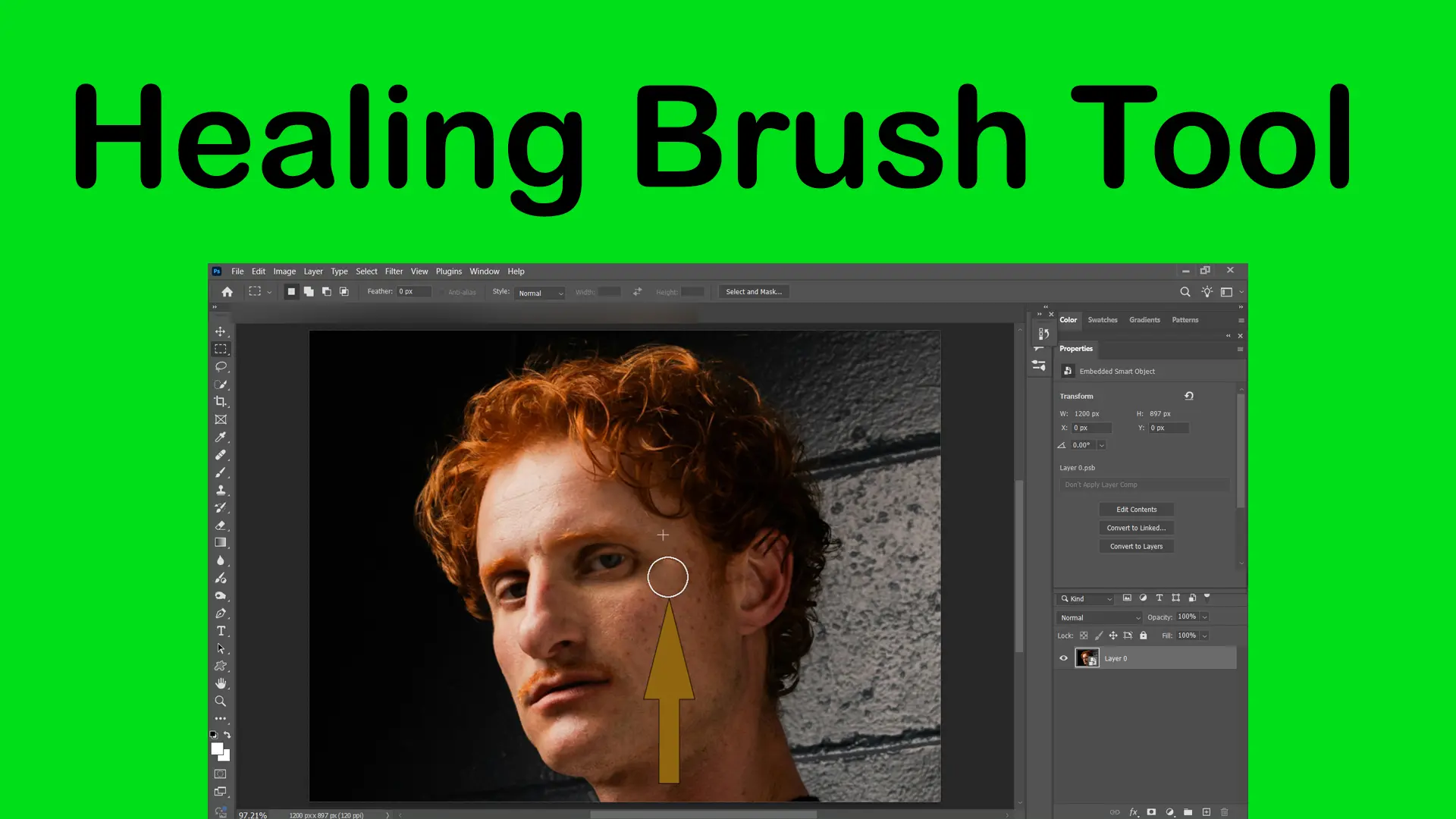Open the Layer Comp dropdown
The width and height of the screenshot is (1456, 819).
(1144, 485)
